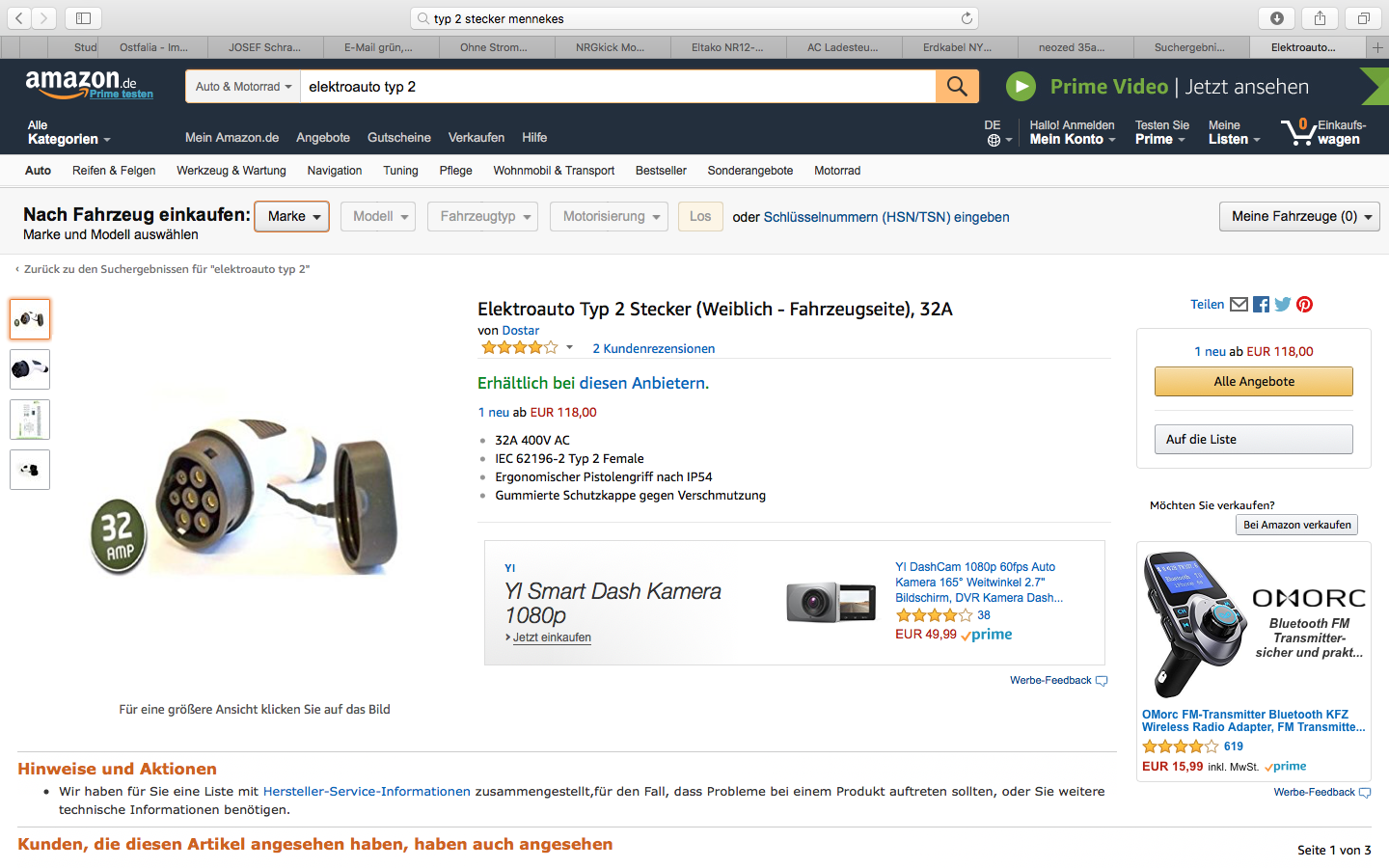
Task: Click the Prime Video play icon
Action: point(1021,87)
